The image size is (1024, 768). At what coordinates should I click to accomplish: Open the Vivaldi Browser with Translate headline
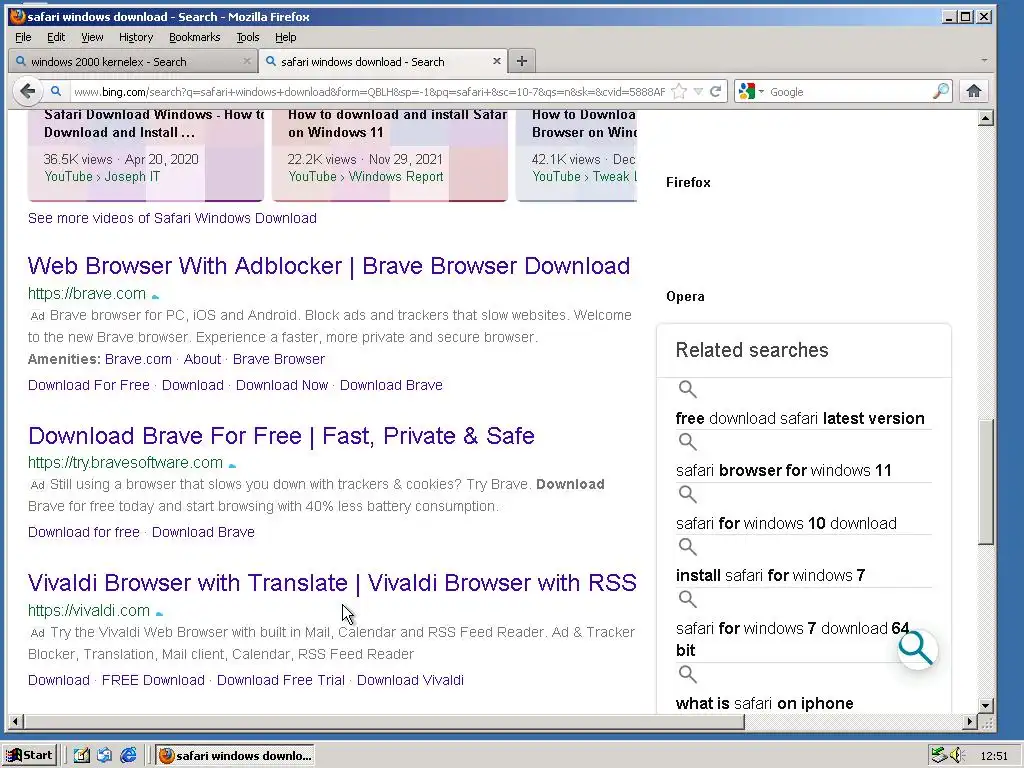(x=332, y=583)
